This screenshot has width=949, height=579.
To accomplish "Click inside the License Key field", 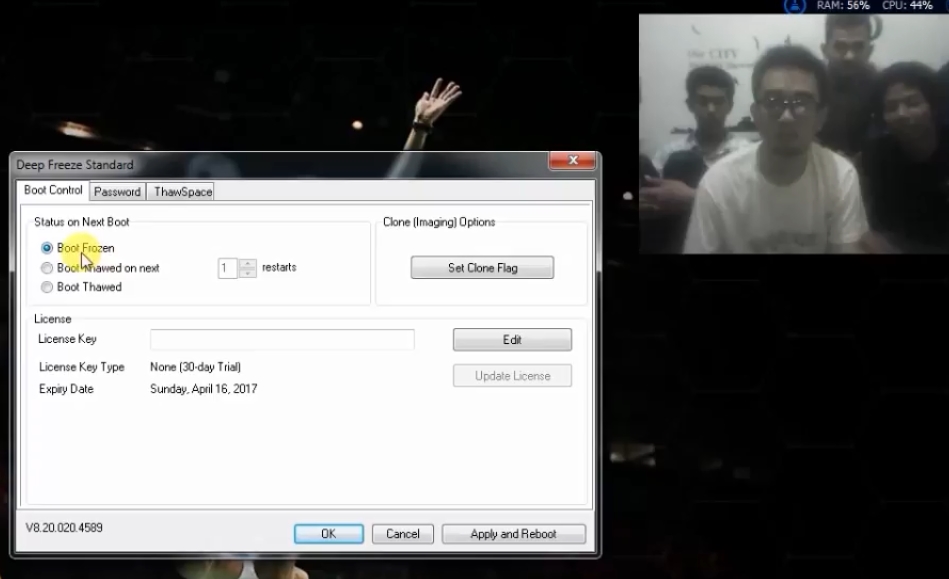I will (x=282, y=339).
